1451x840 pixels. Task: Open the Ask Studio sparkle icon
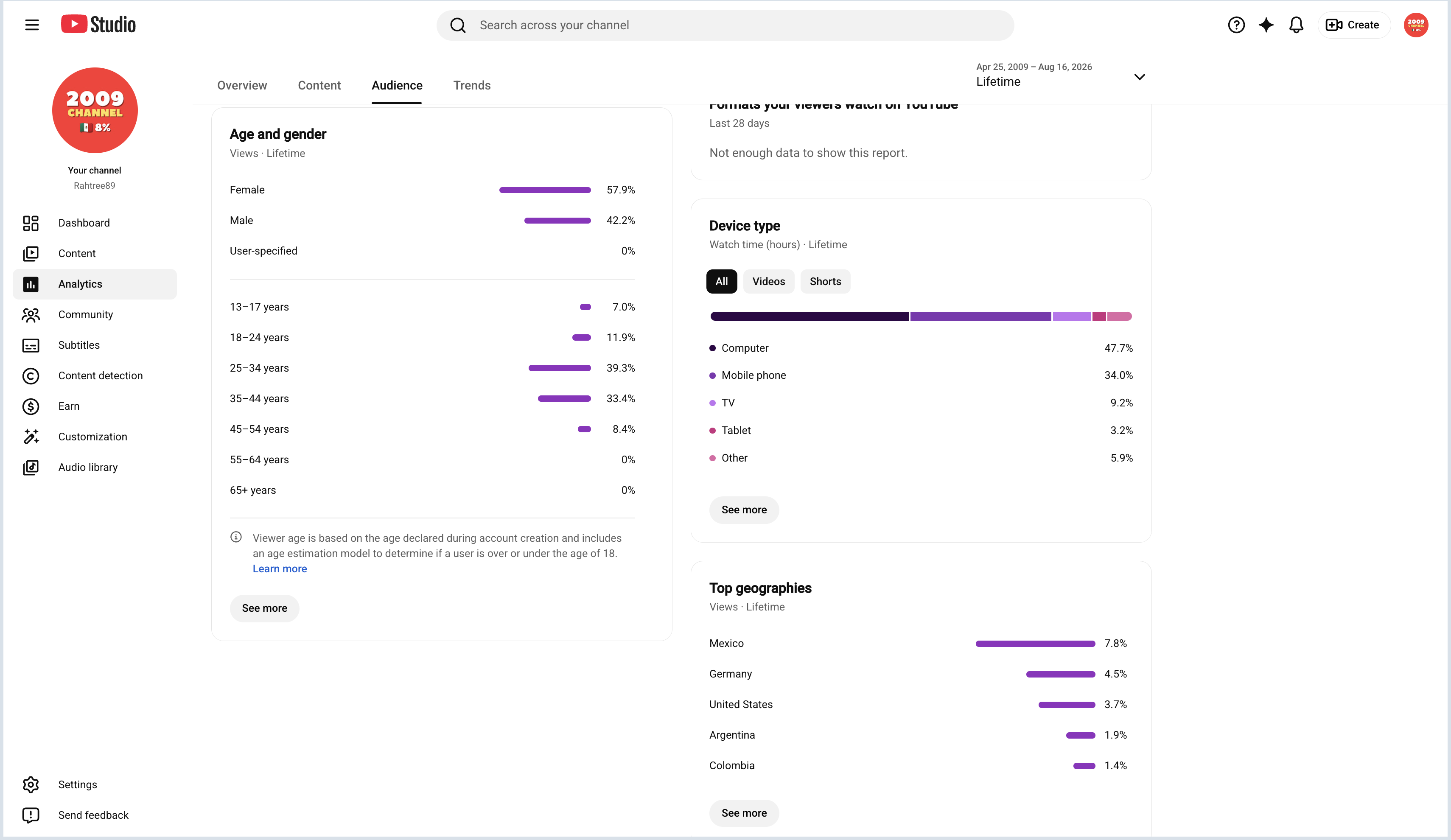1266,25
